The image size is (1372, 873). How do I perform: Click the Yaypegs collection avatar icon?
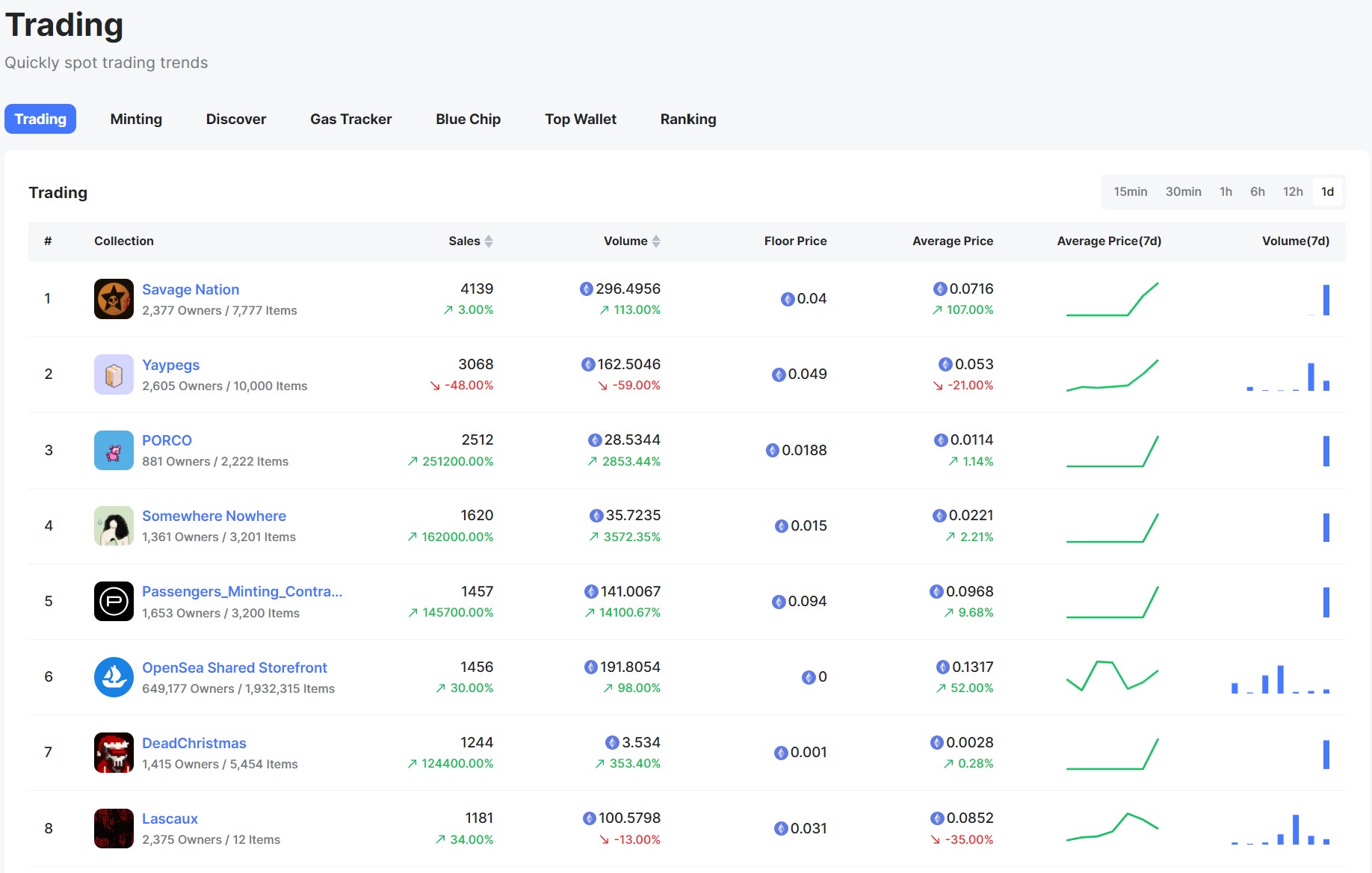114,374
